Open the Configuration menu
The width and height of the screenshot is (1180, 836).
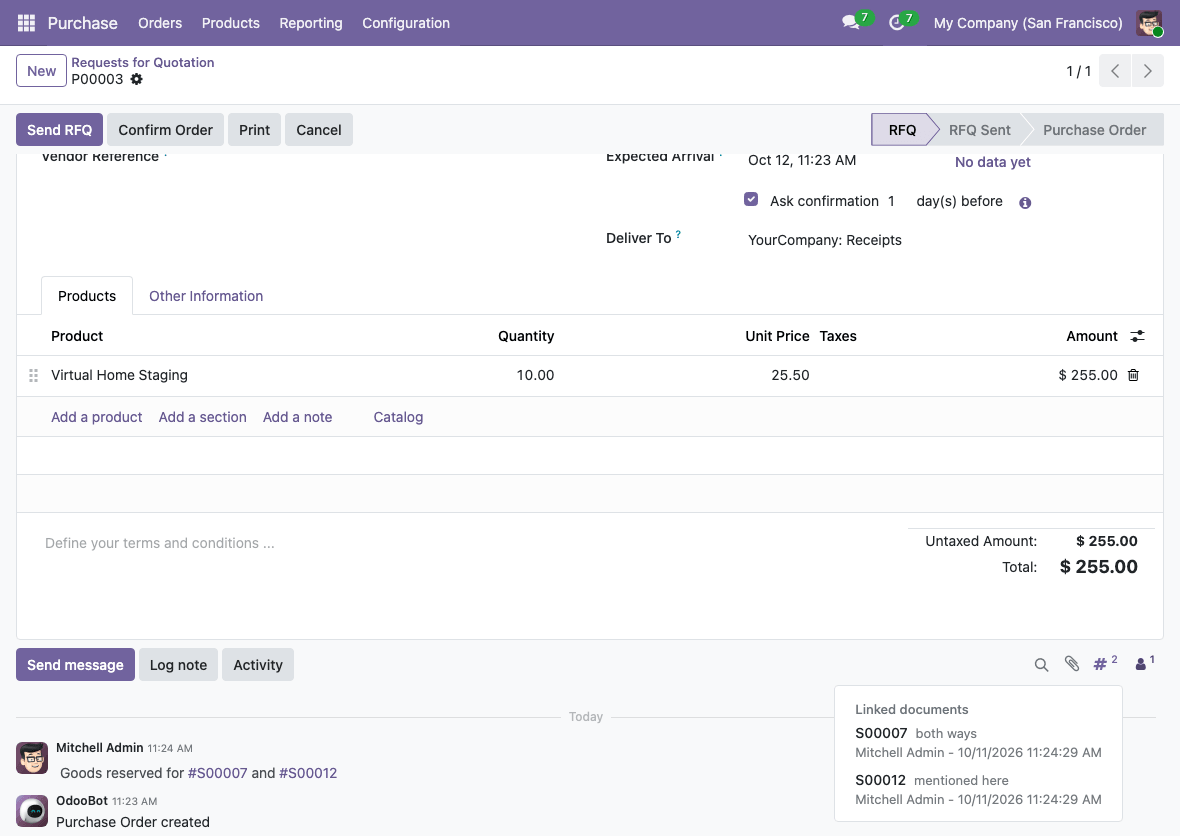406,23
